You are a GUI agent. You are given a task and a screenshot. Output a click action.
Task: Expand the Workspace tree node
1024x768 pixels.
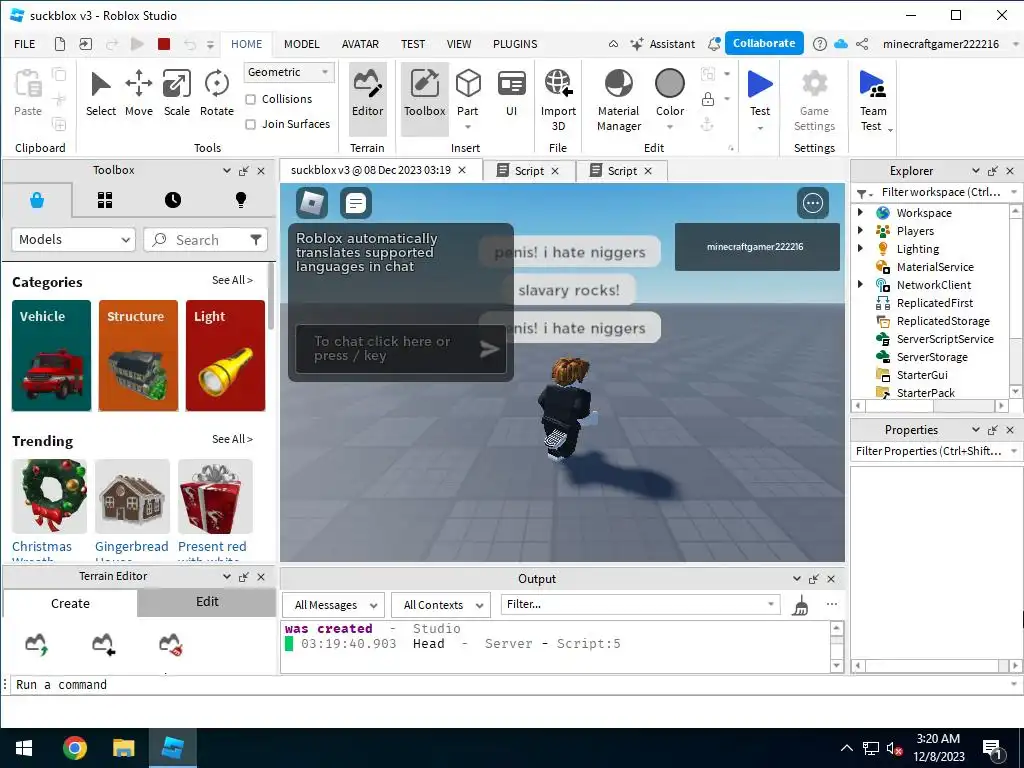click(861, 212)
